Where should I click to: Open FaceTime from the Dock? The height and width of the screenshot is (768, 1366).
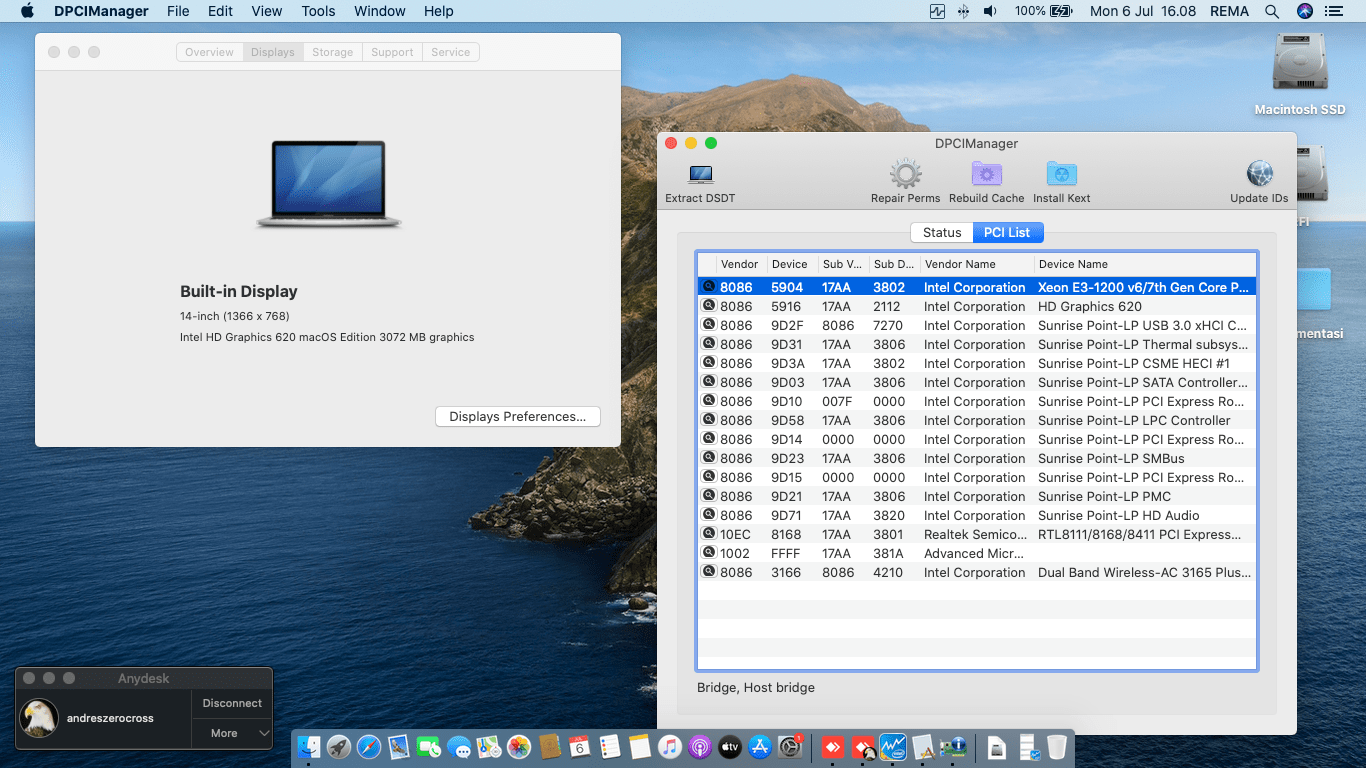click(x=429, y=746)
